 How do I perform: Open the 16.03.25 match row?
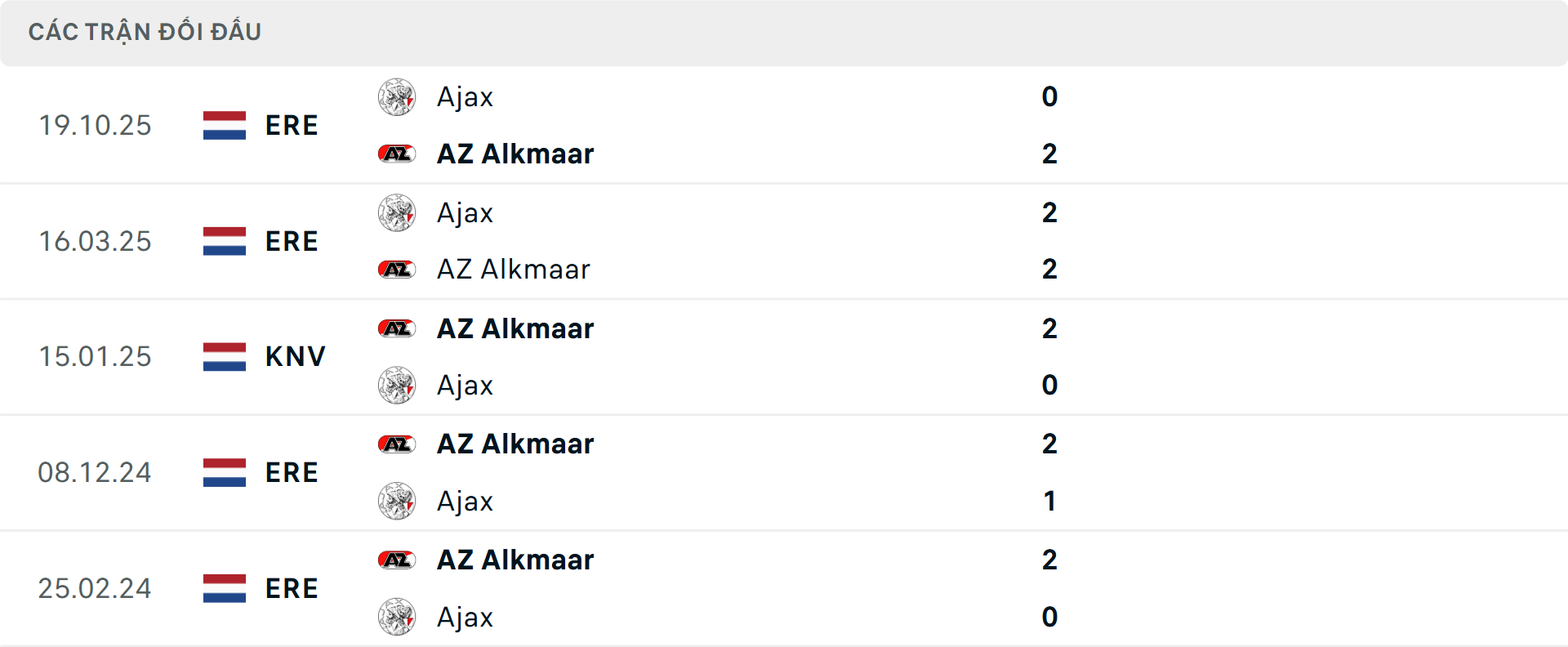click(784, 240)
